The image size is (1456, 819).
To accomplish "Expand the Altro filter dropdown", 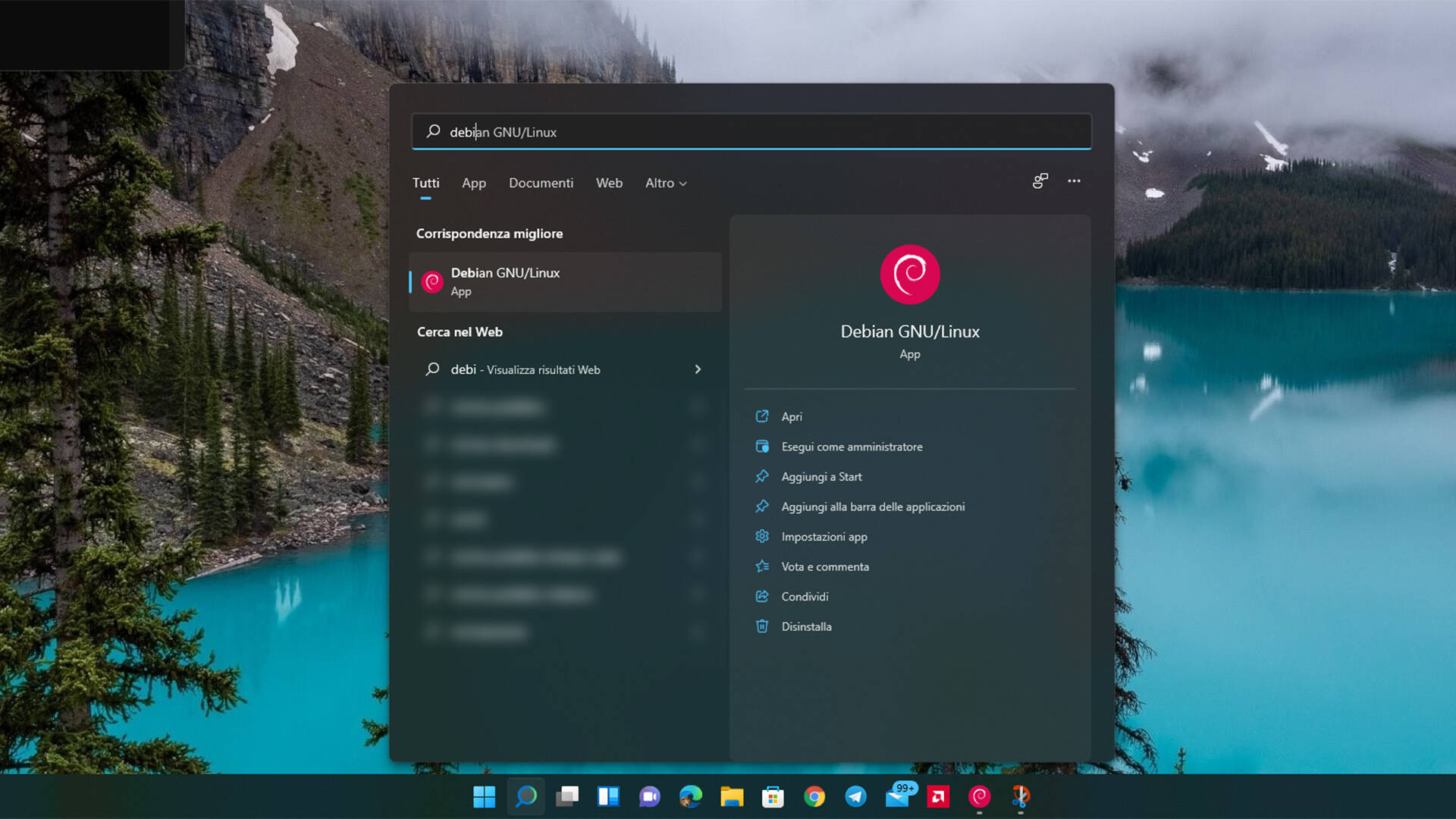I will pyautogui.click(x=665, y=183).
